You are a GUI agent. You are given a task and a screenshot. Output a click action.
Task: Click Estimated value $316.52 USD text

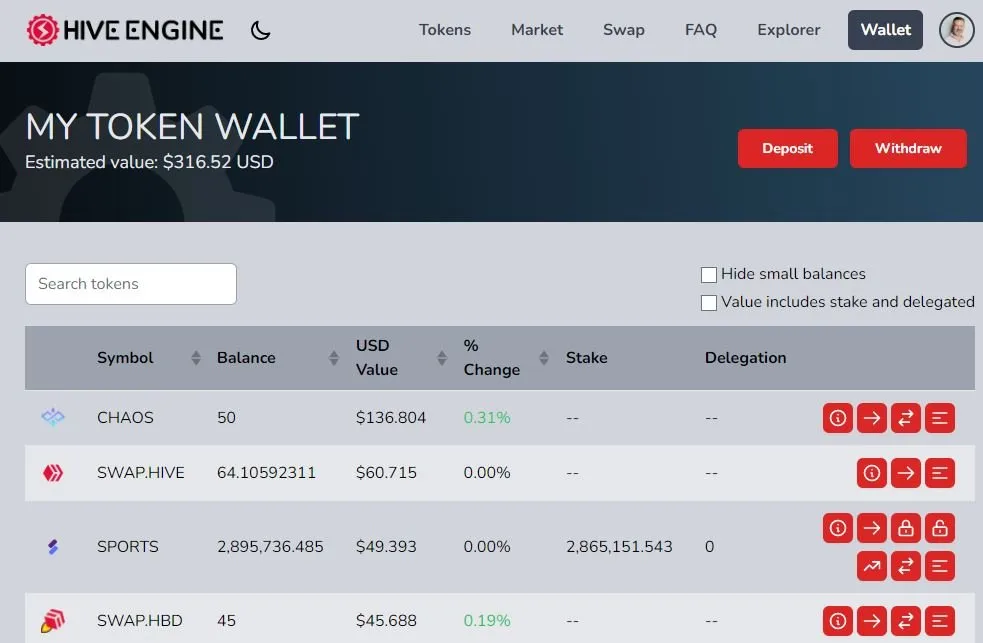149,162
